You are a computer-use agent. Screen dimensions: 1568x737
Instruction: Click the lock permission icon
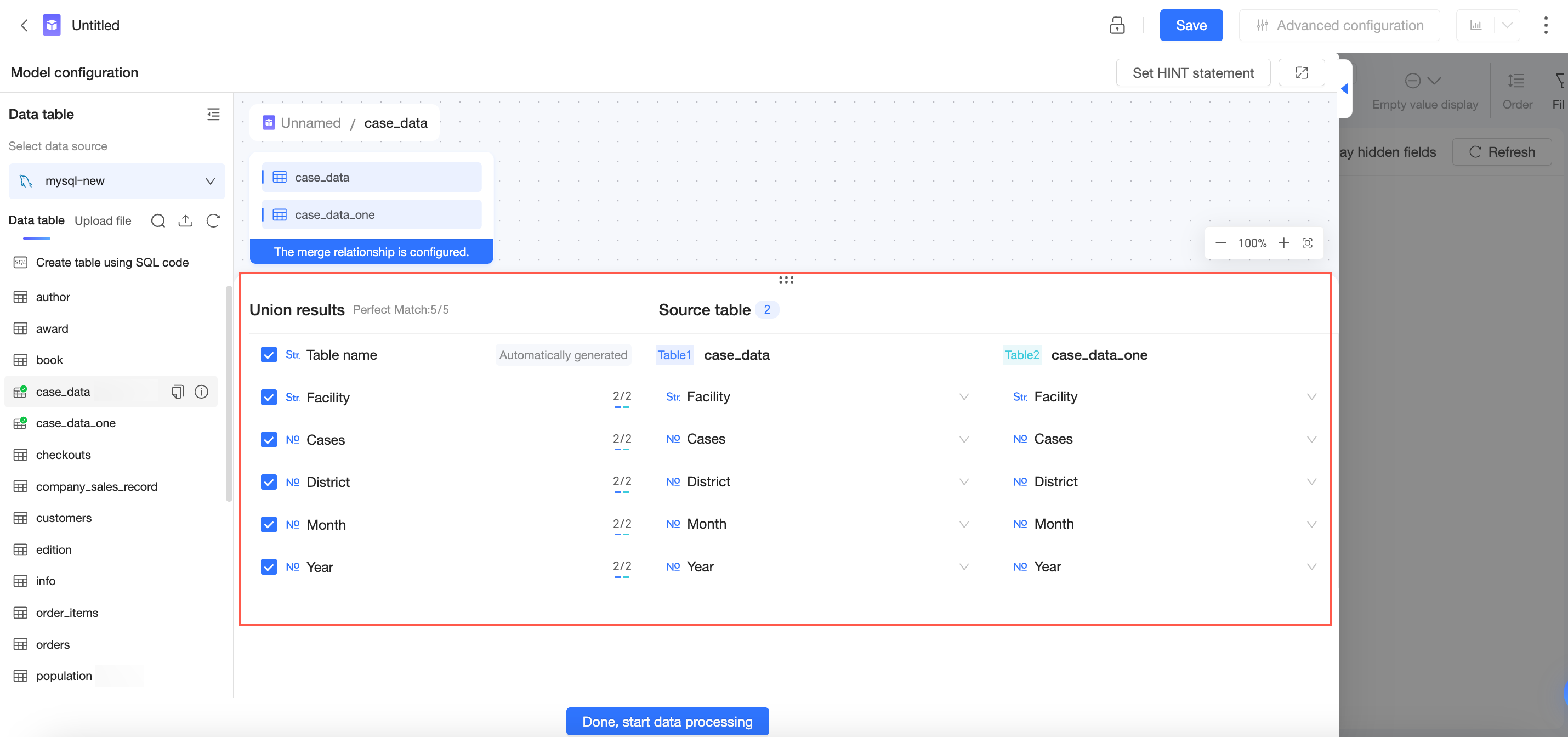[1117, 25]
